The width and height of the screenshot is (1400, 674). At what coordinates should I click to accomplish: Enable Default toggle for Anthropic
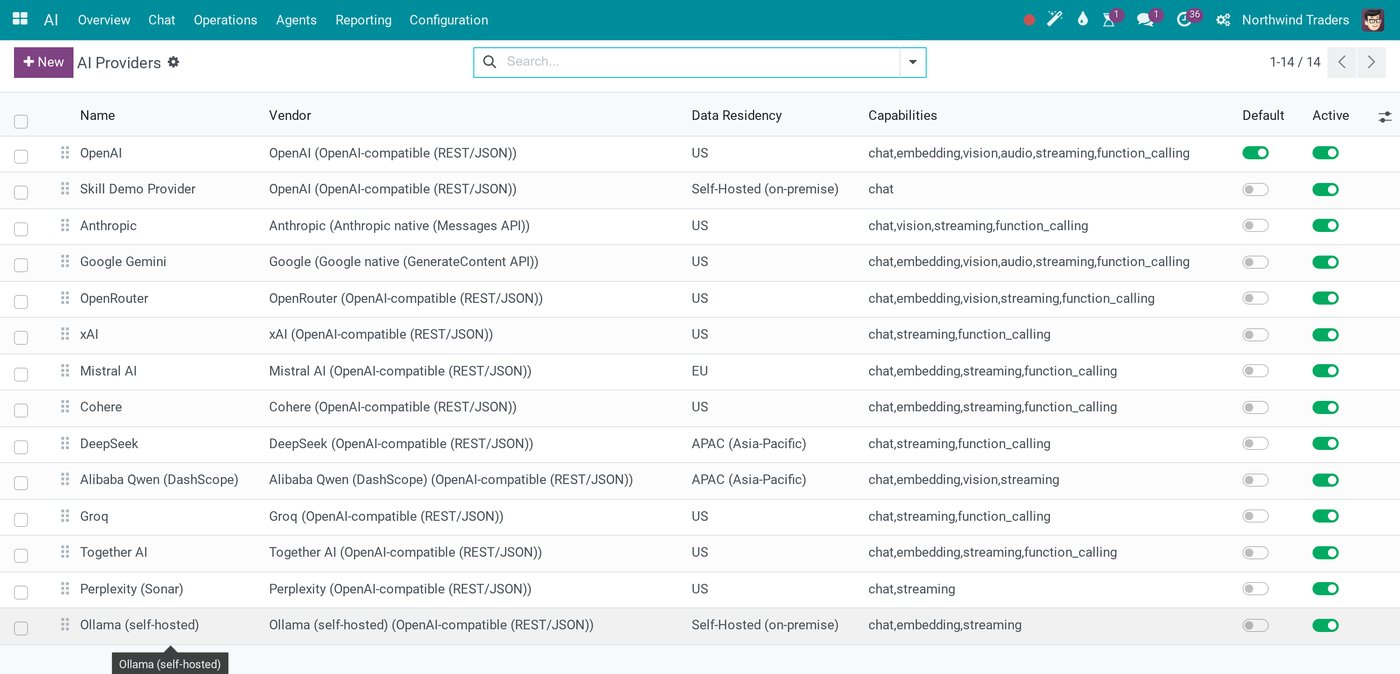1255,226
